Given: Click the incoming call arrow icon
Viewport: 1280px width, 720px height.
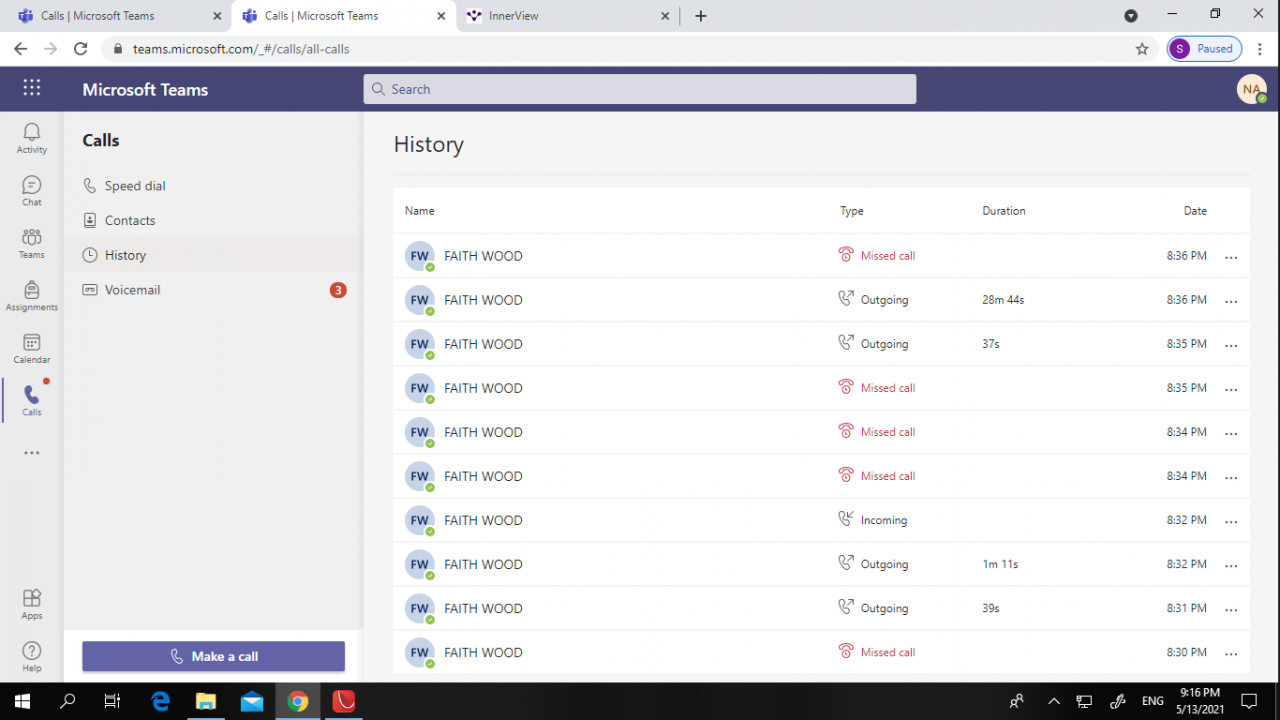Looking at the screenshot, I should click(846, 519).
